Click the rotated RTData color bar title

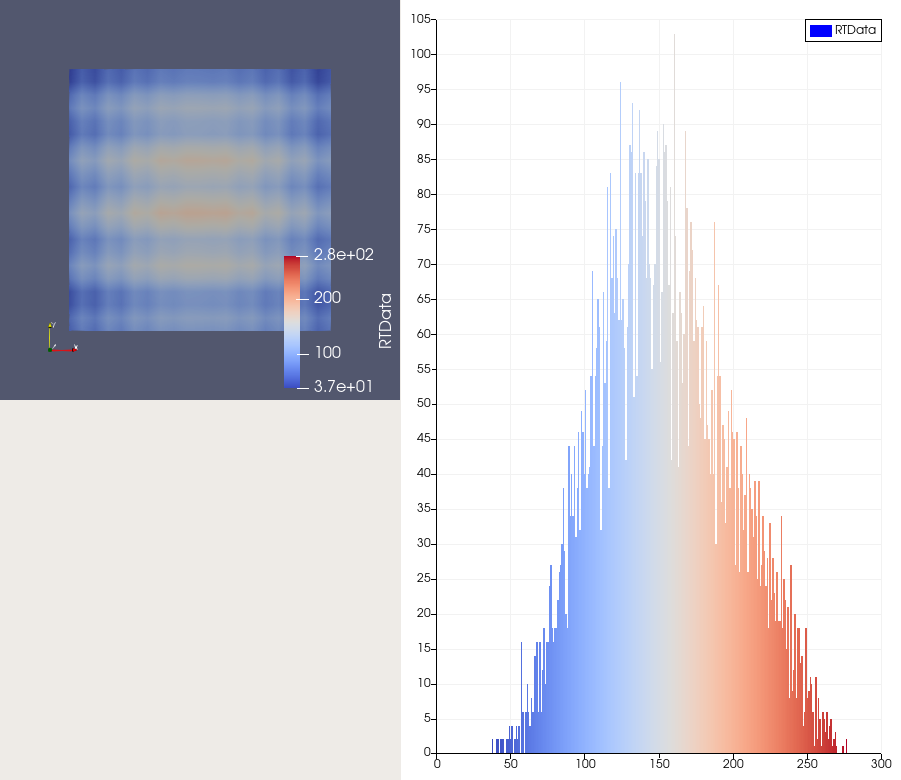pyautogui.click(x=385, y=321)
